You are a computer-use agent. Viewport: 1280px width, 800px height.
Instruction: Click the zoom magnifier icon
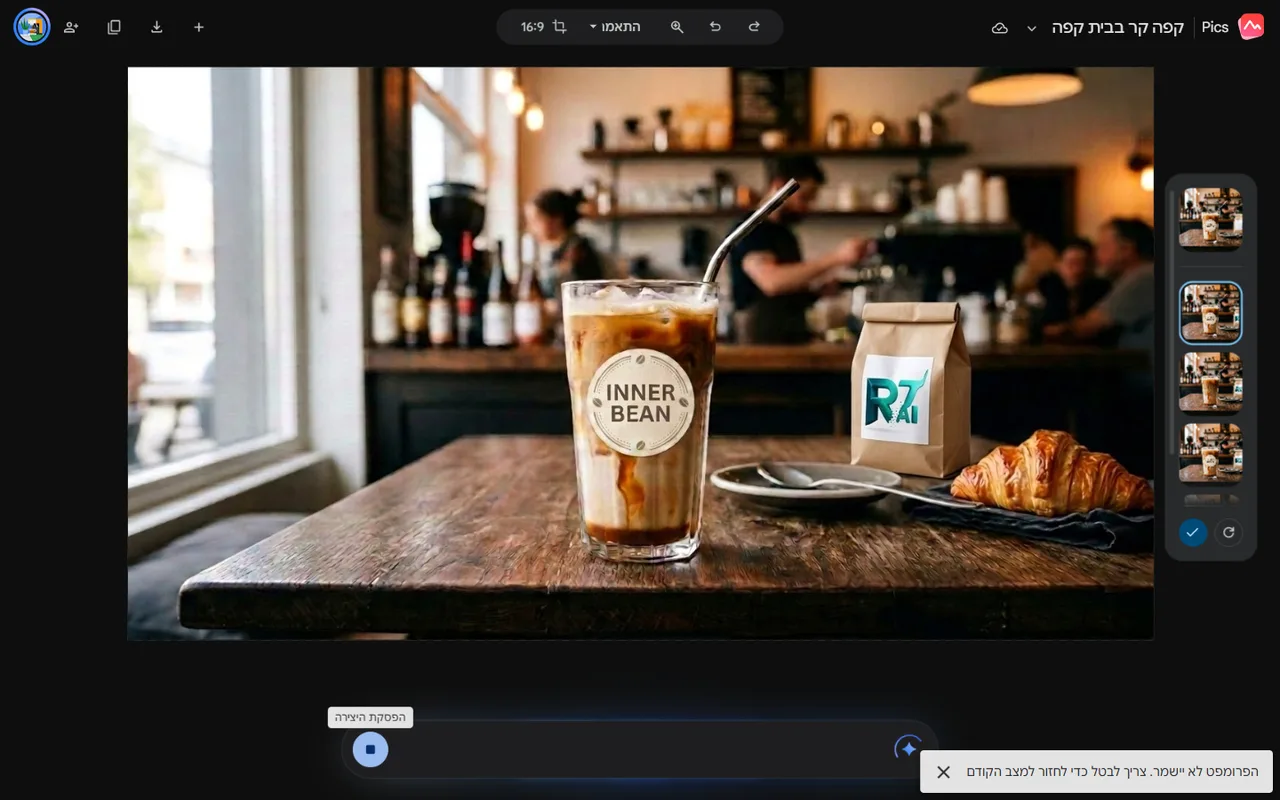(677, 27)
